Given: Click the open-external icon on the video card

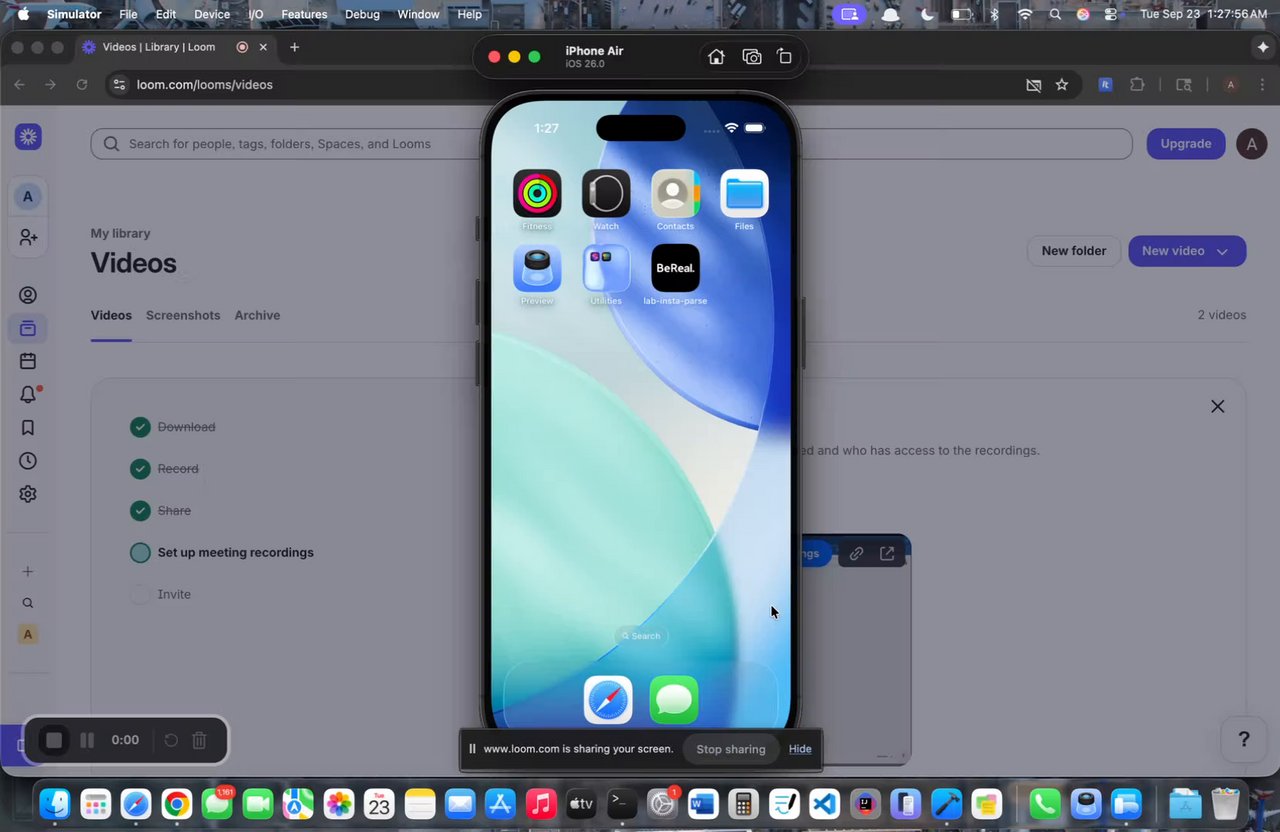Looking at the screenshot, I should click(887, 553).
